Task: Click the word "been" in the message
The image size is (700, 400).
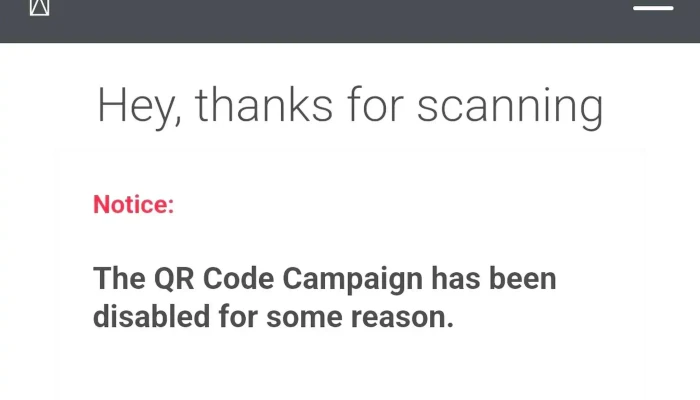Action: click(x=523, y=279)
